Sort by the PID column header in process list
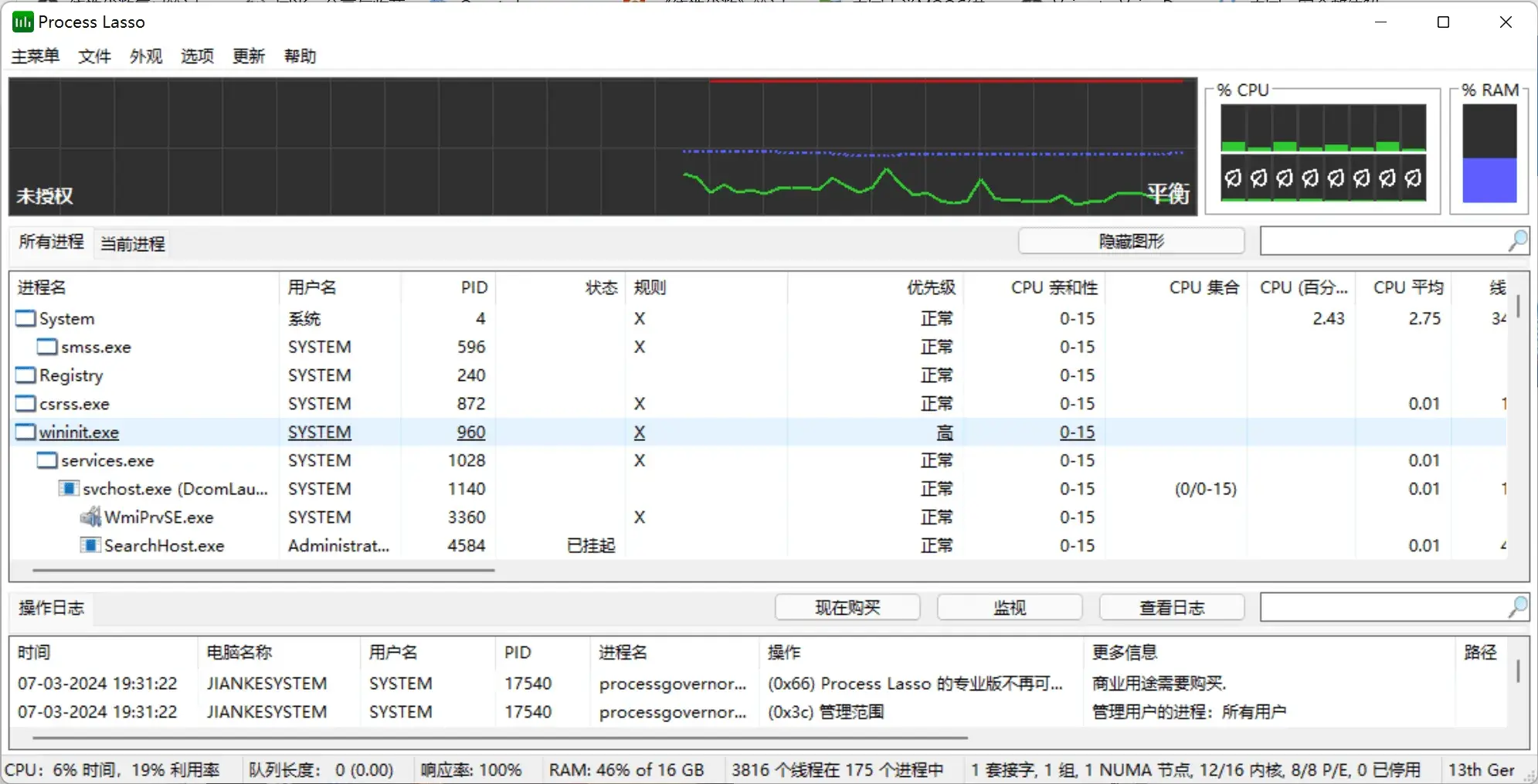1538x784 pixels. tap(448, 287)
